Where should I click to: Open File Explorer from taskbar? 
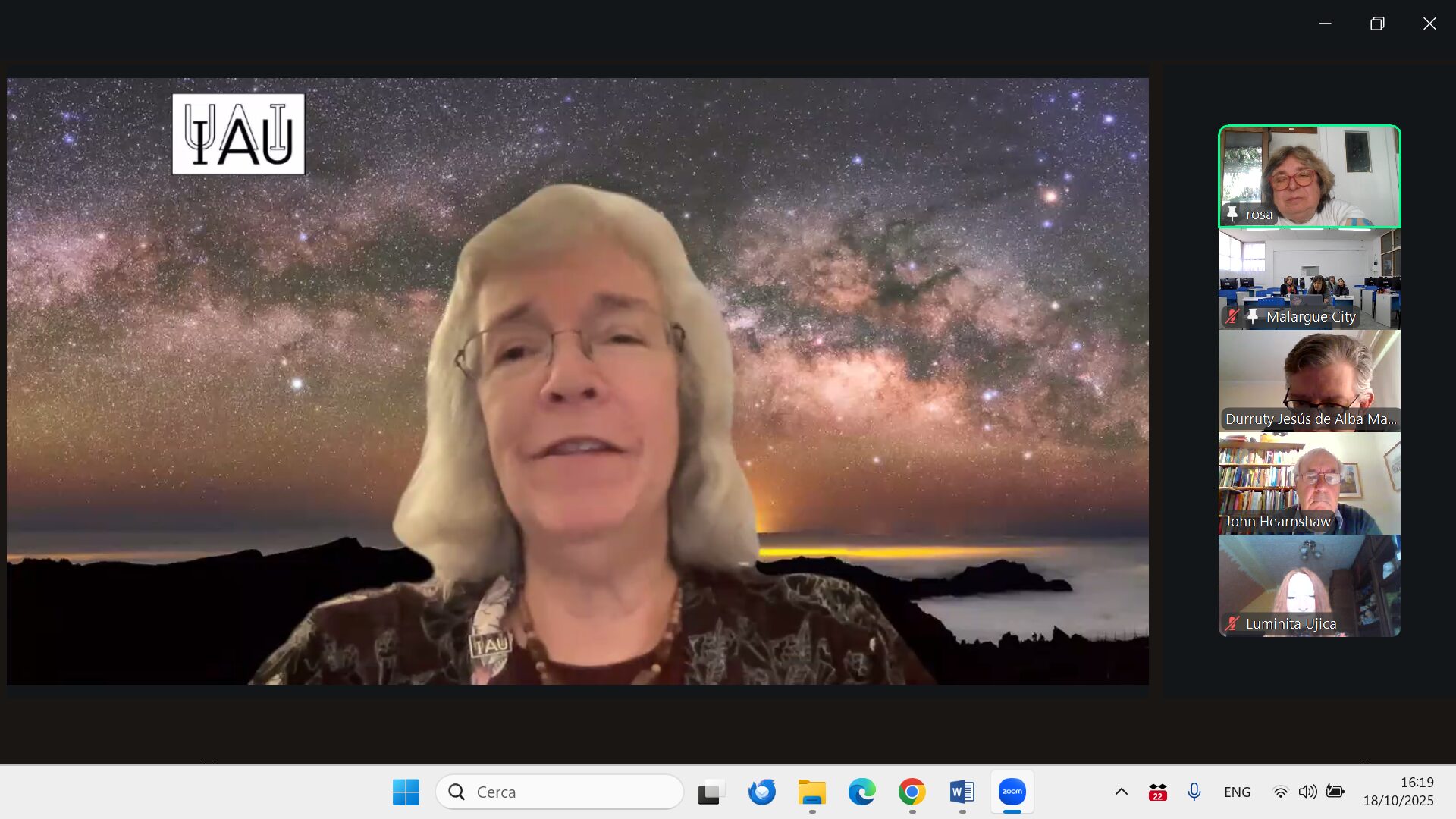[811, 792]
